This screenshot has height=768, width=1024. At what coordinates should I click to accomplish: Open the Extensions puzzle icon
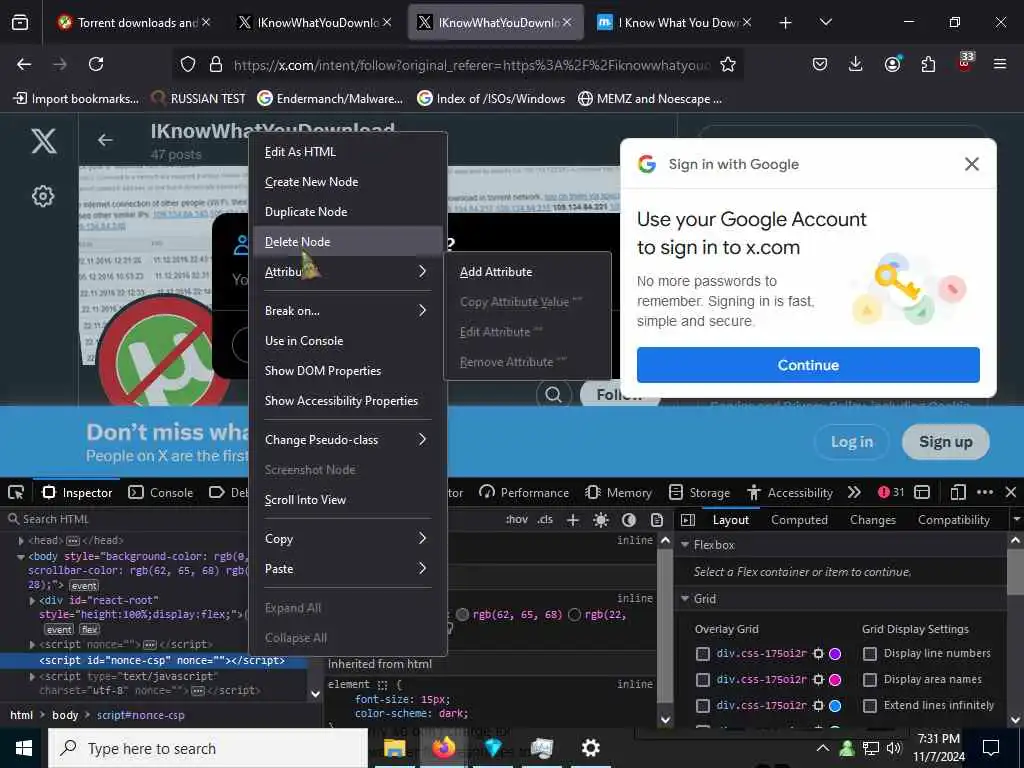tap(928, 64)
